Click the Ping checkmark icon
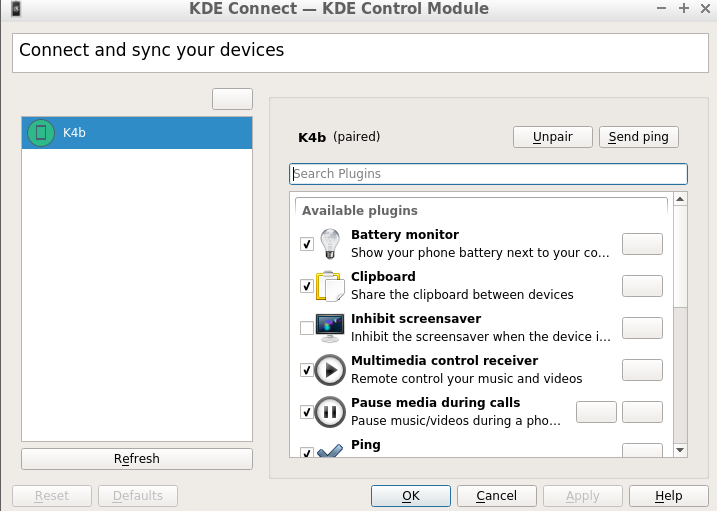This screenshot has height=511, width=717. click(330, 451)
